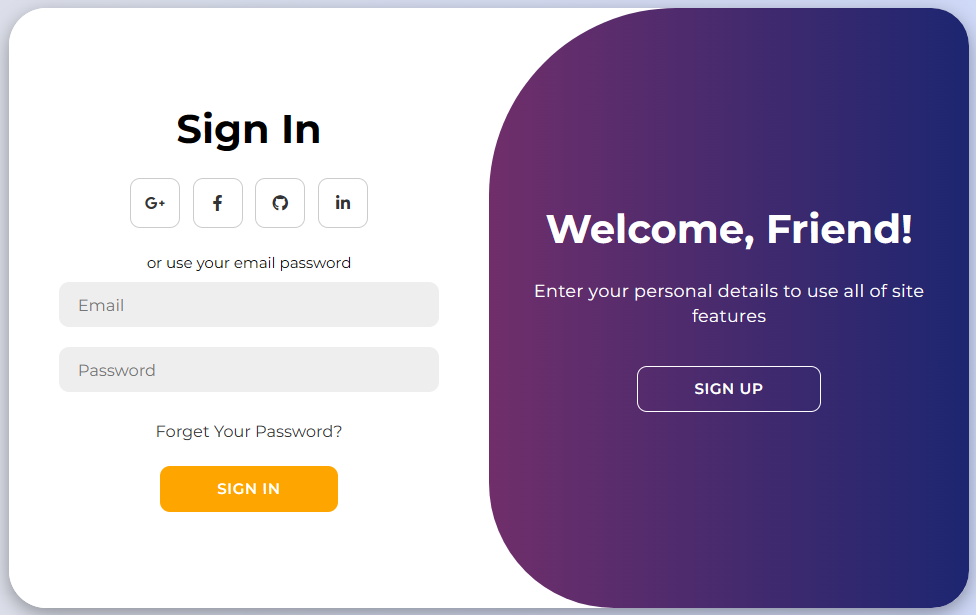Hit the GitHub octocat social button
The height and width of the screenshot is (615, 976).
[280, 203]
